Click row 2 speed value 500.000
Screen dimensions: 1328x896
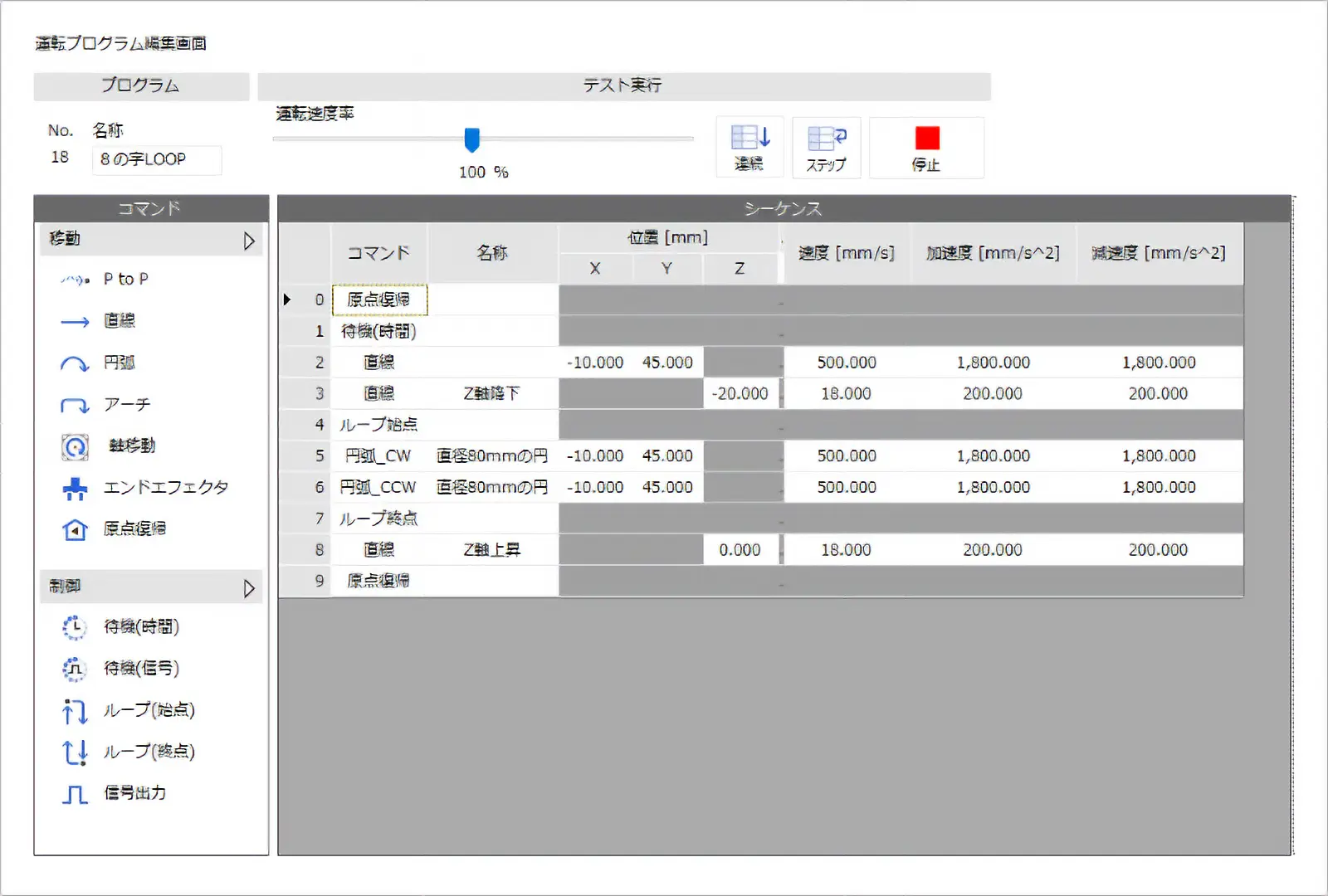point(847,363)
